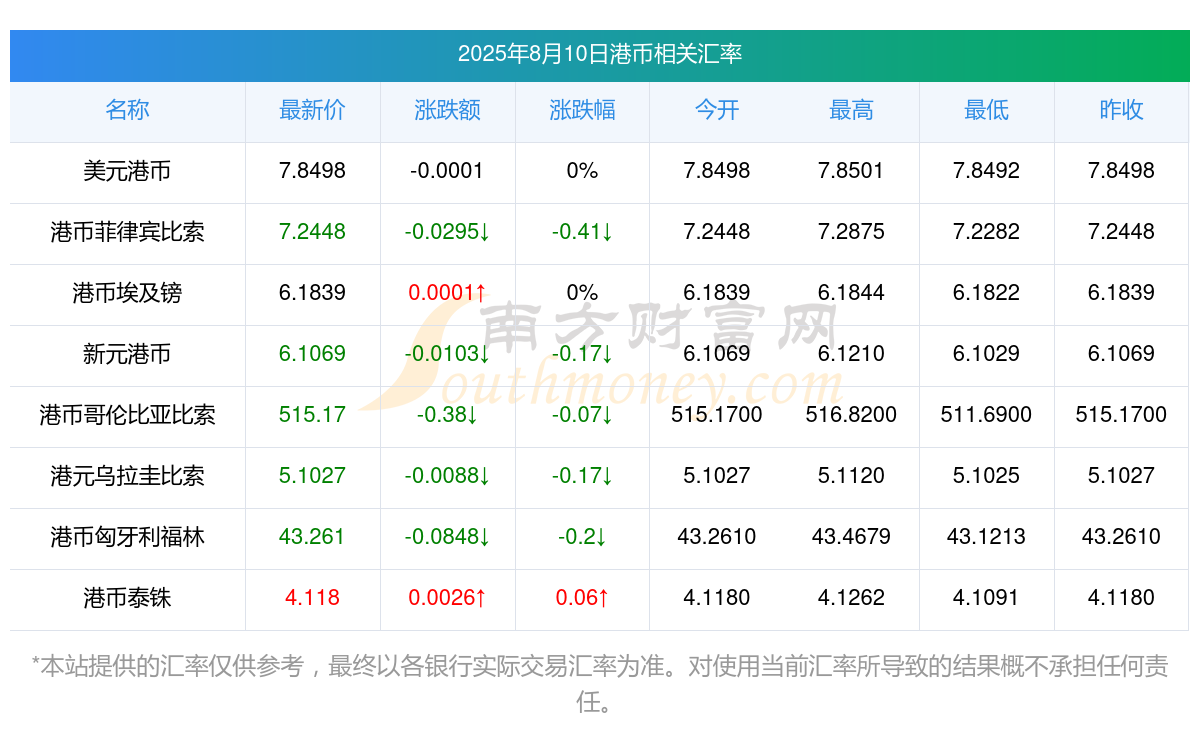Click the 港币哥伦比亚比索 previous close 515.1700

pyautogui.click(x=1121, y=415)
